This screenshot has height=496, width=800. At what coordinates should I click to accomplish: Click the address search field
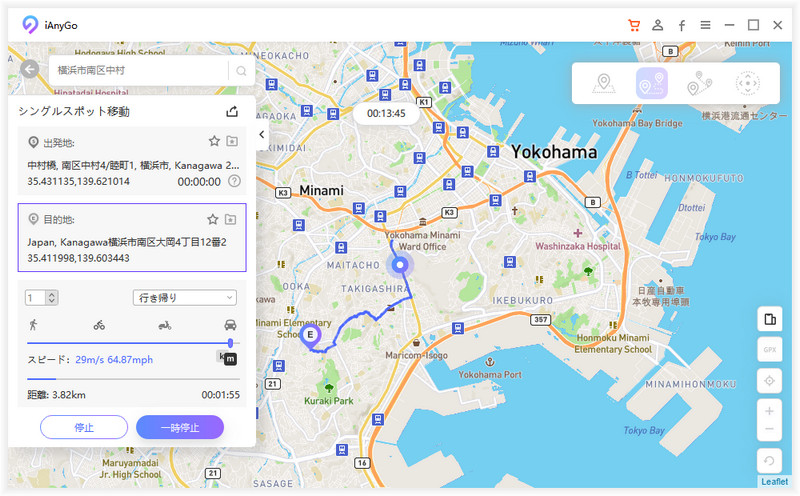138,70
